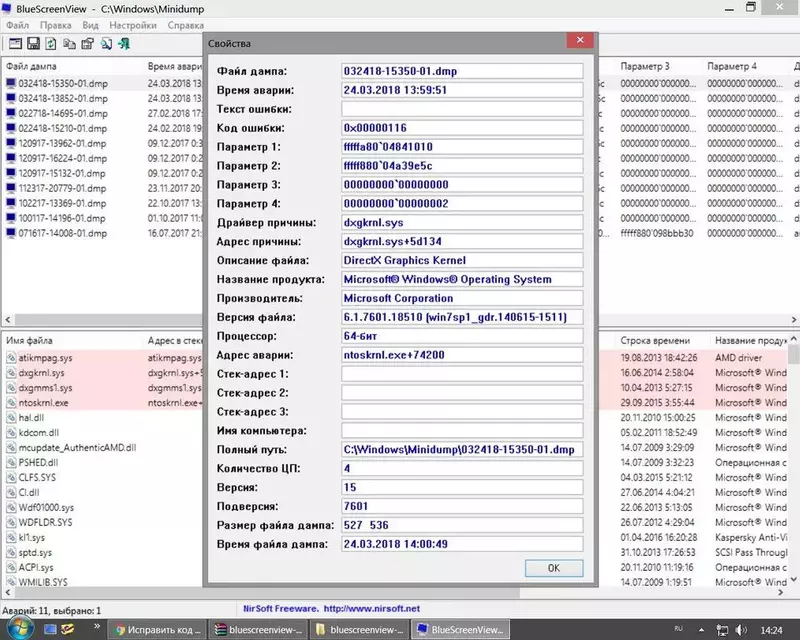Open the Файл menu
The image size is (800, 640).
point(18,25)
